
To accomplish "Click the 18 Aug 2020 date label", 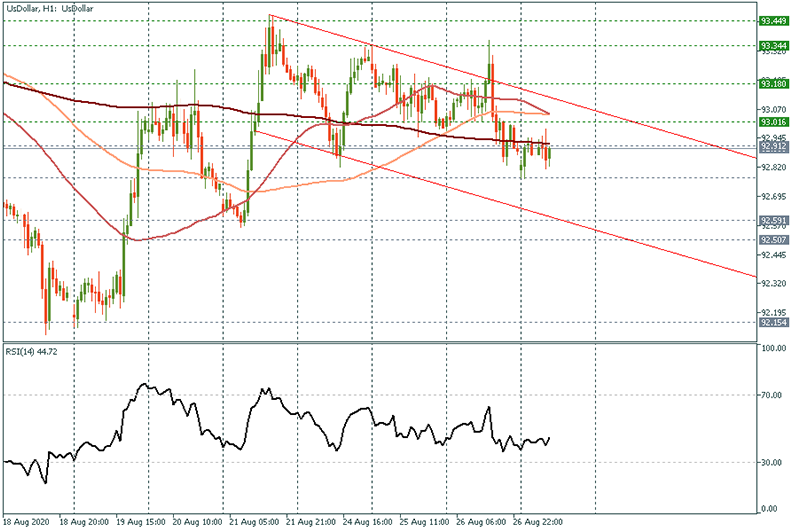I will (x=26, y=522).
